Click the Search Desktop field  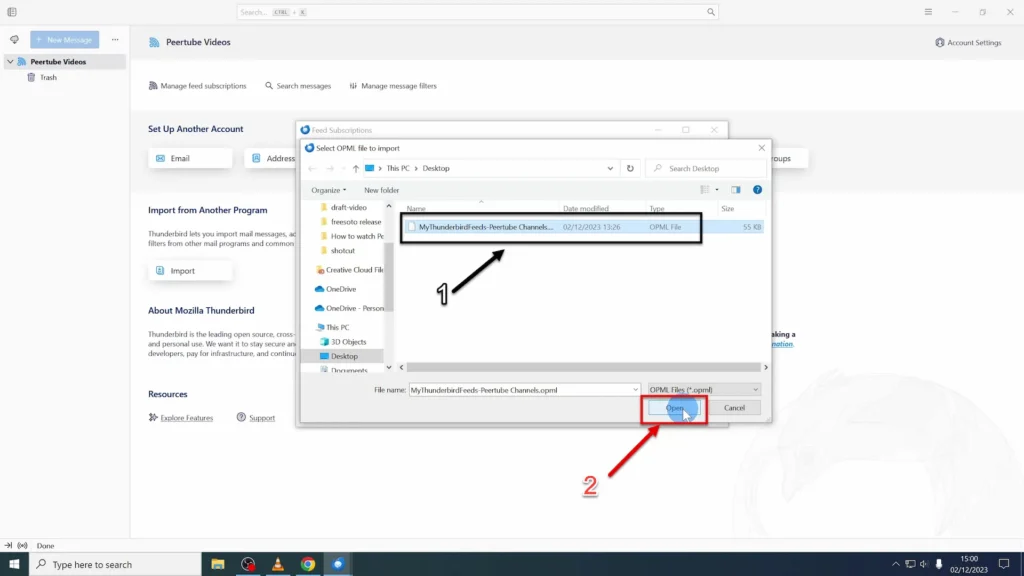tap(705, 168)
